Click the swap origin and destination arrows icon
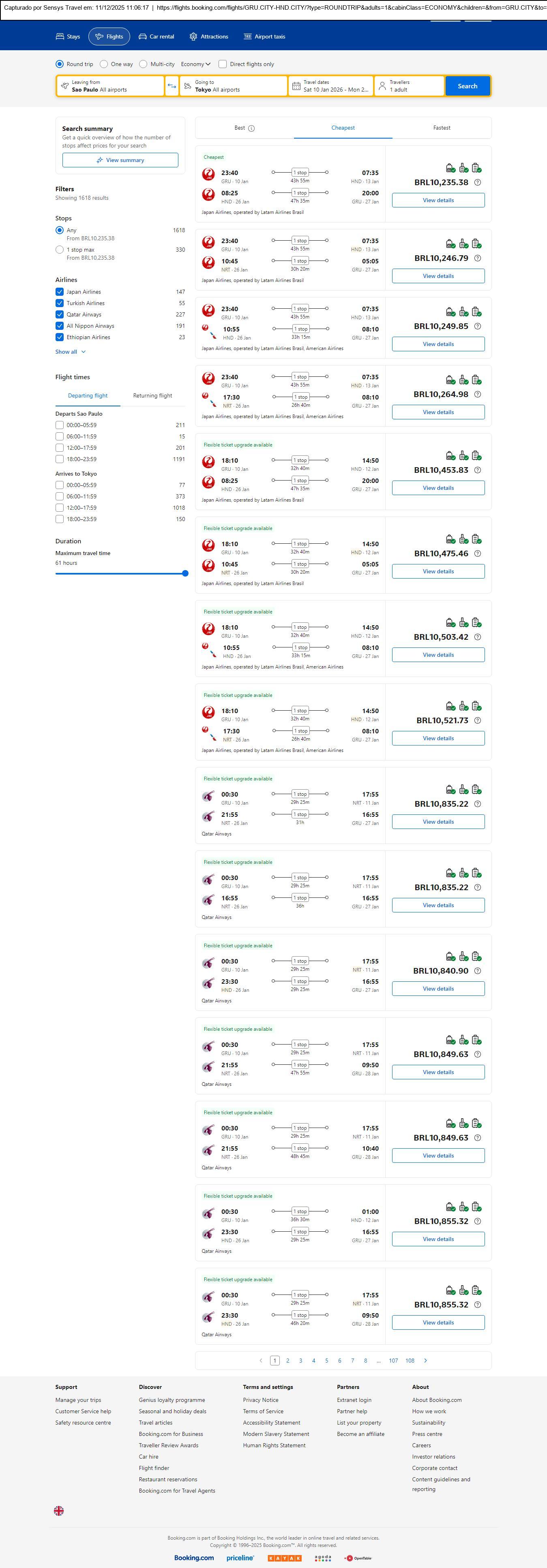The image size is (547, 1568). point(172,86)
